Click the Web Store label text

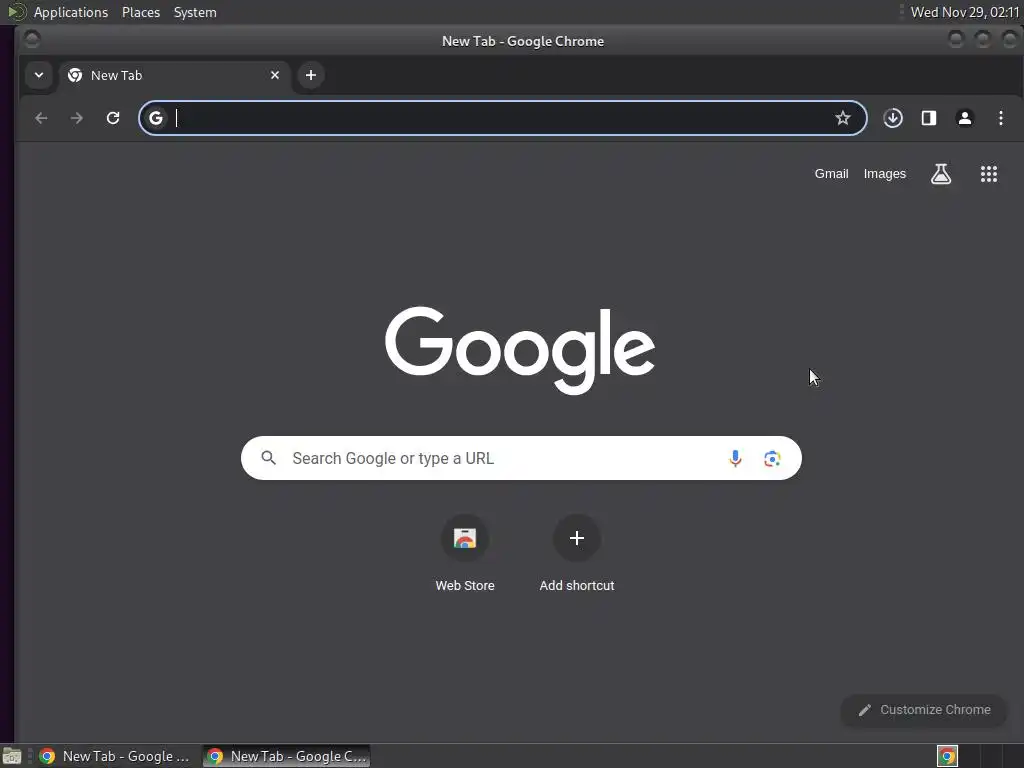(465, 586)
